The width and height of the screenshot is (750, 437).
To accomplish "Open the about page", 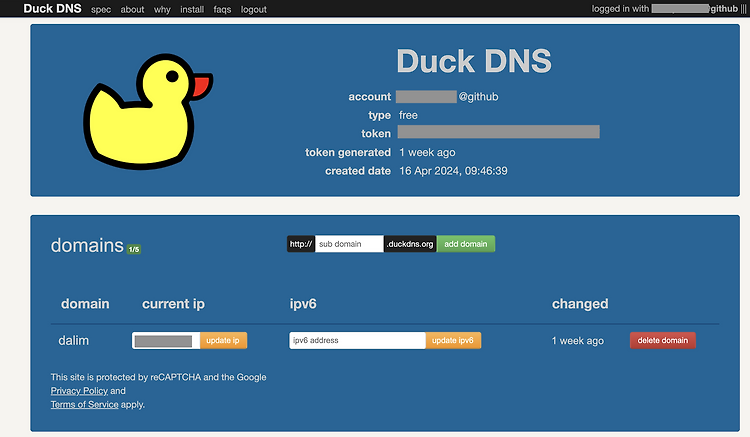I will pyautogui.click(x=132, y=10).
